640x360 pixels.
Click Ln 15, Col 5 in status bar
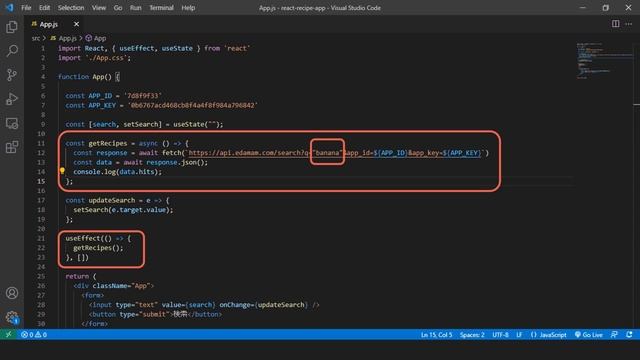436,335
